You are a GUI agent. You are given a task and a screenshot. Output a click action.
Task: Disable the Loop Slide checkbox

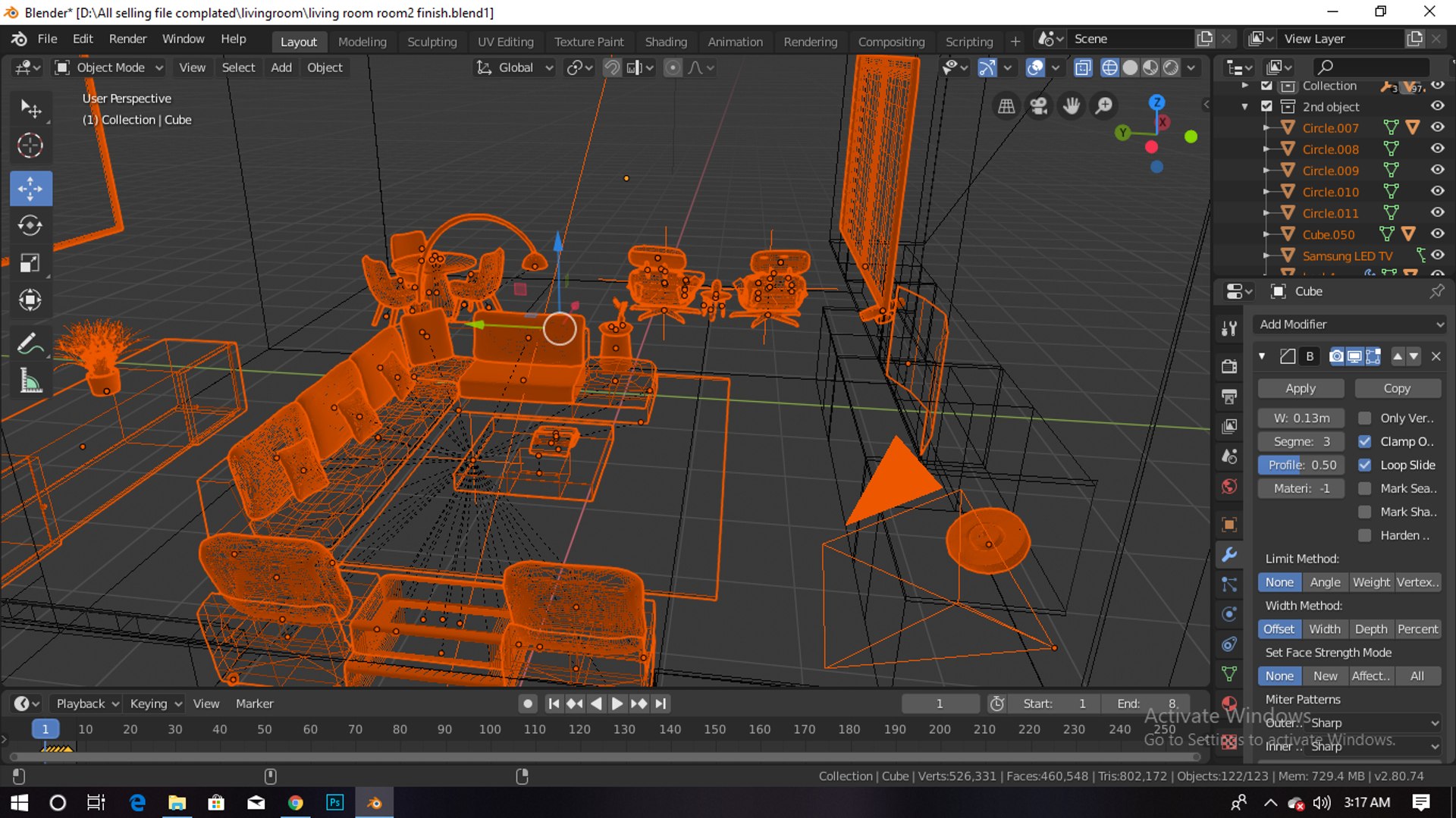pos(1365,465)
